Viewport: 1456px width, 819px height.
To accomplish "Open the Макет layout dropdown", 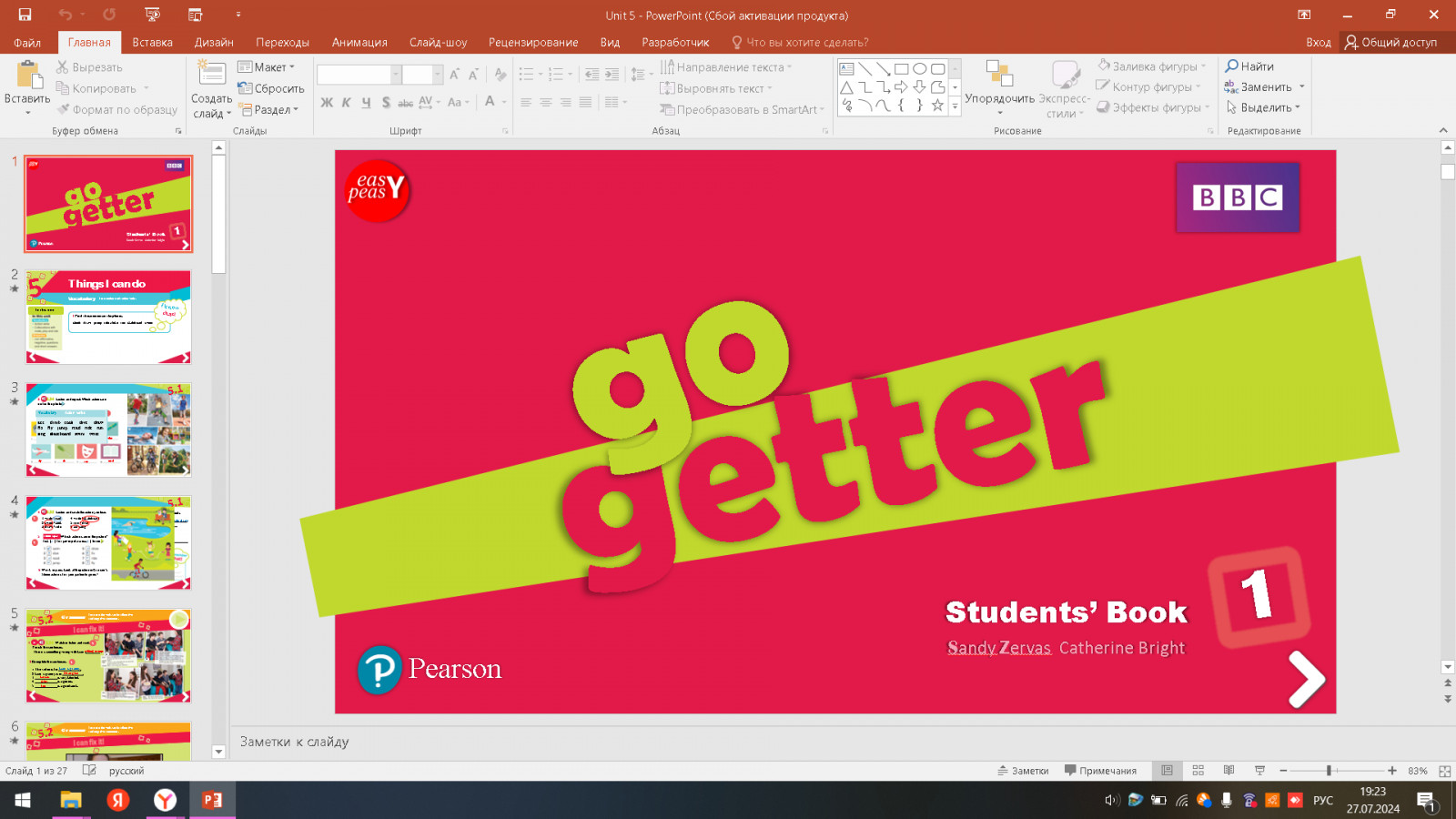I will [x=266, y=67].
